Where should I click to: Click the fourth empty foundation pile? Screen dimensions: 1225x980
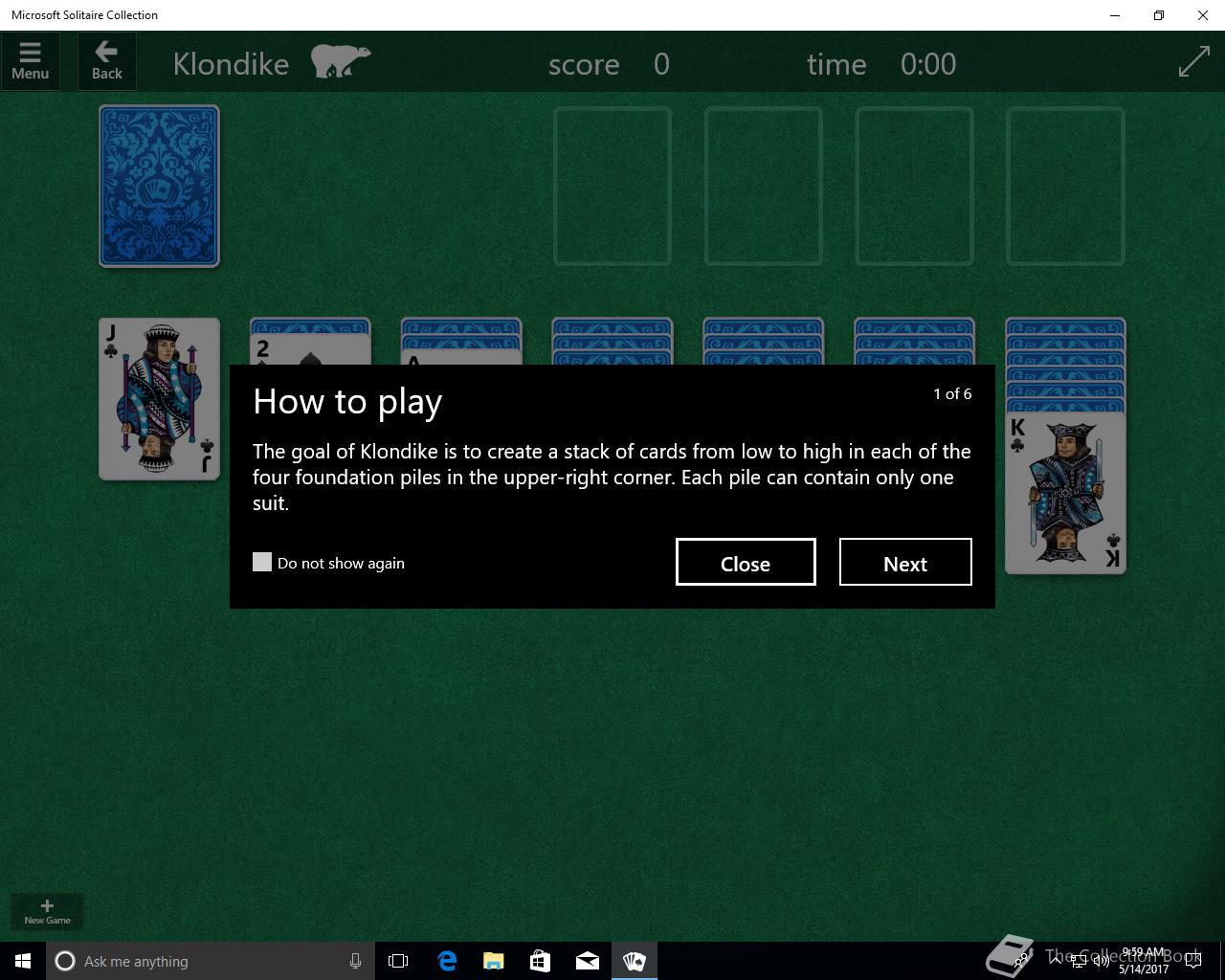click(x=1065, y=186)
